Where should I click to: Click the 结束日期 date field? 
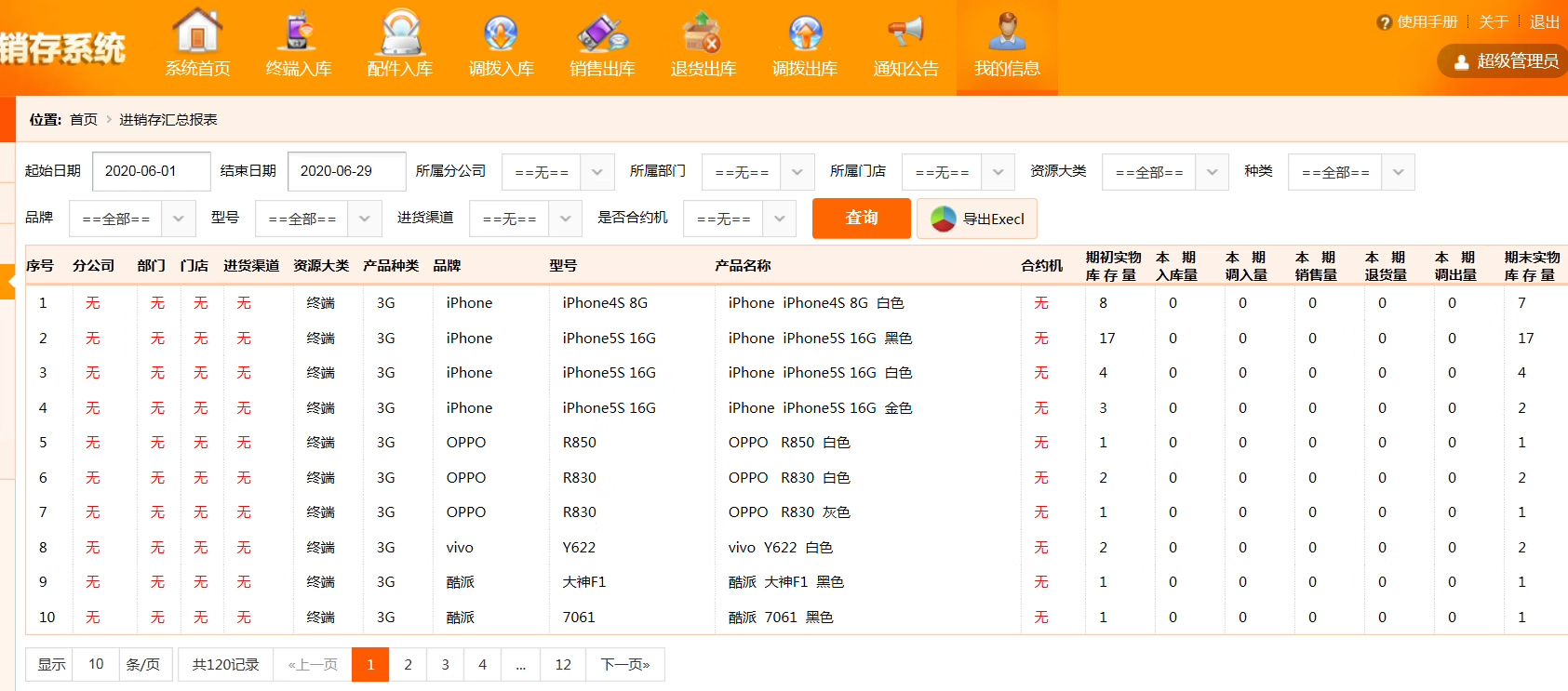pos(347,171)
